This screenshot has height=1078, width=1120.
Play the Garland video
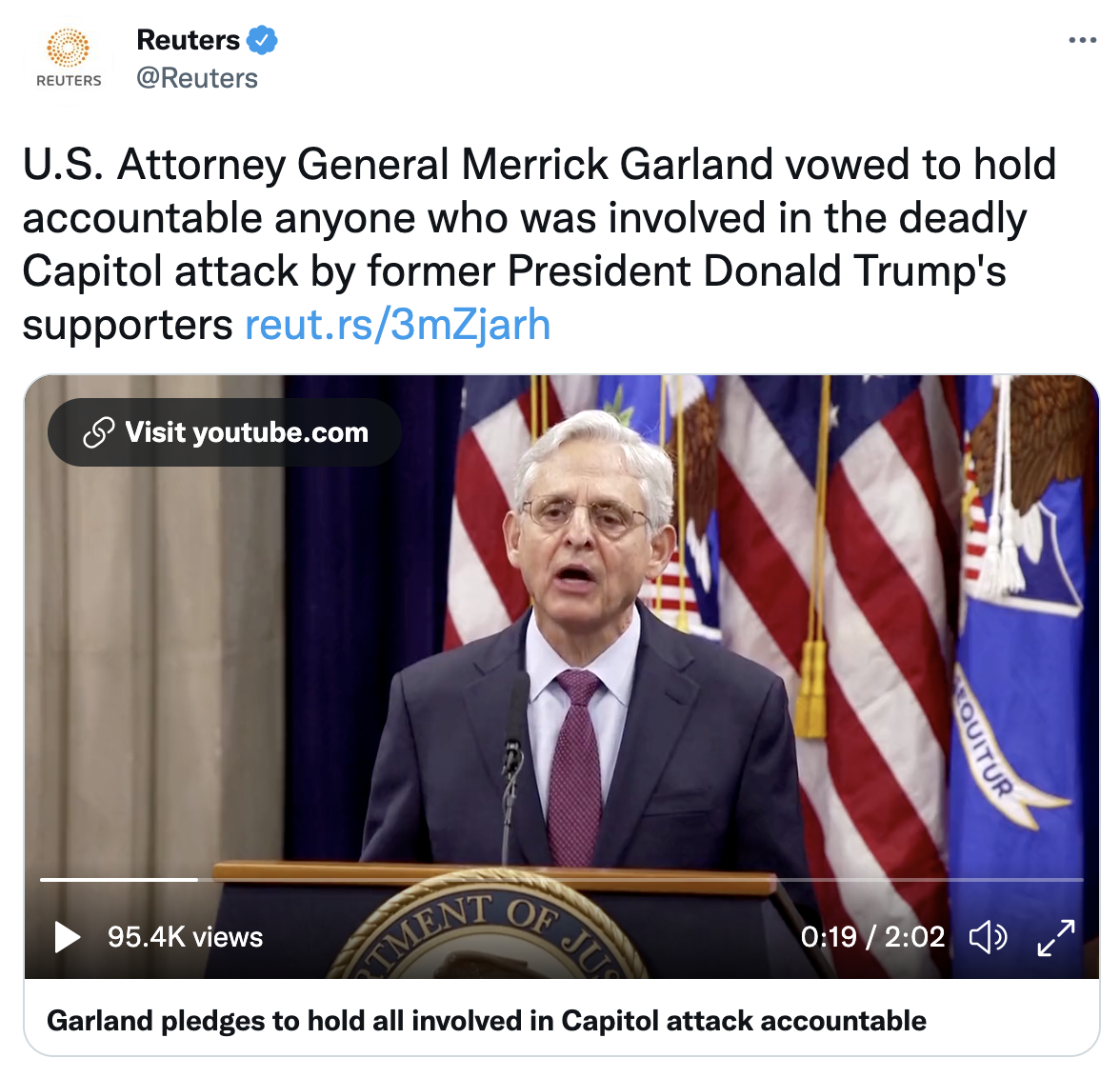[67, 936]
